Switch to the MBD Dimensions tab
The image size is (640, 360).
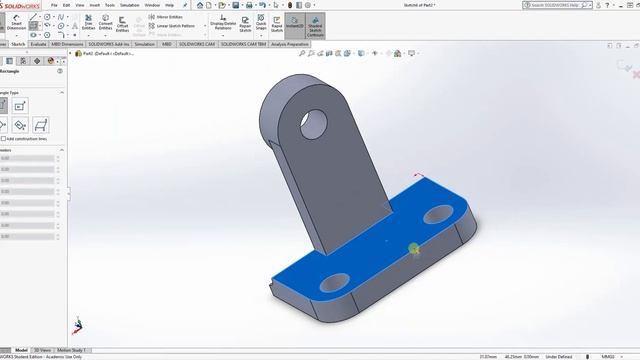point(67,44)
